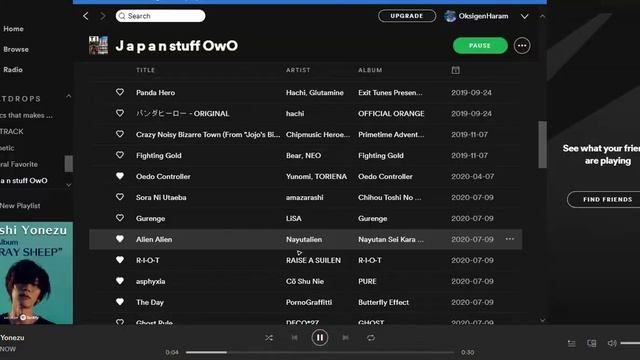Like the song Gurenge
640x360 pixels.
tap(120, 218)
